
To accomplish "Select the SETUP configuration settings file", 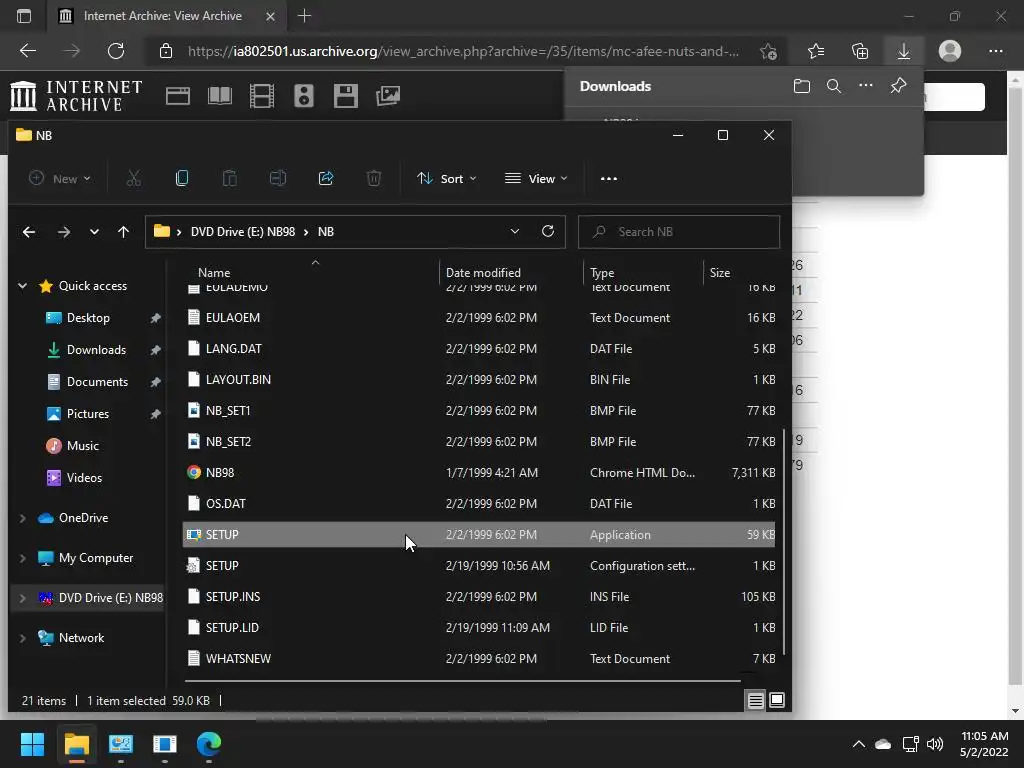I will pos(479,566).
